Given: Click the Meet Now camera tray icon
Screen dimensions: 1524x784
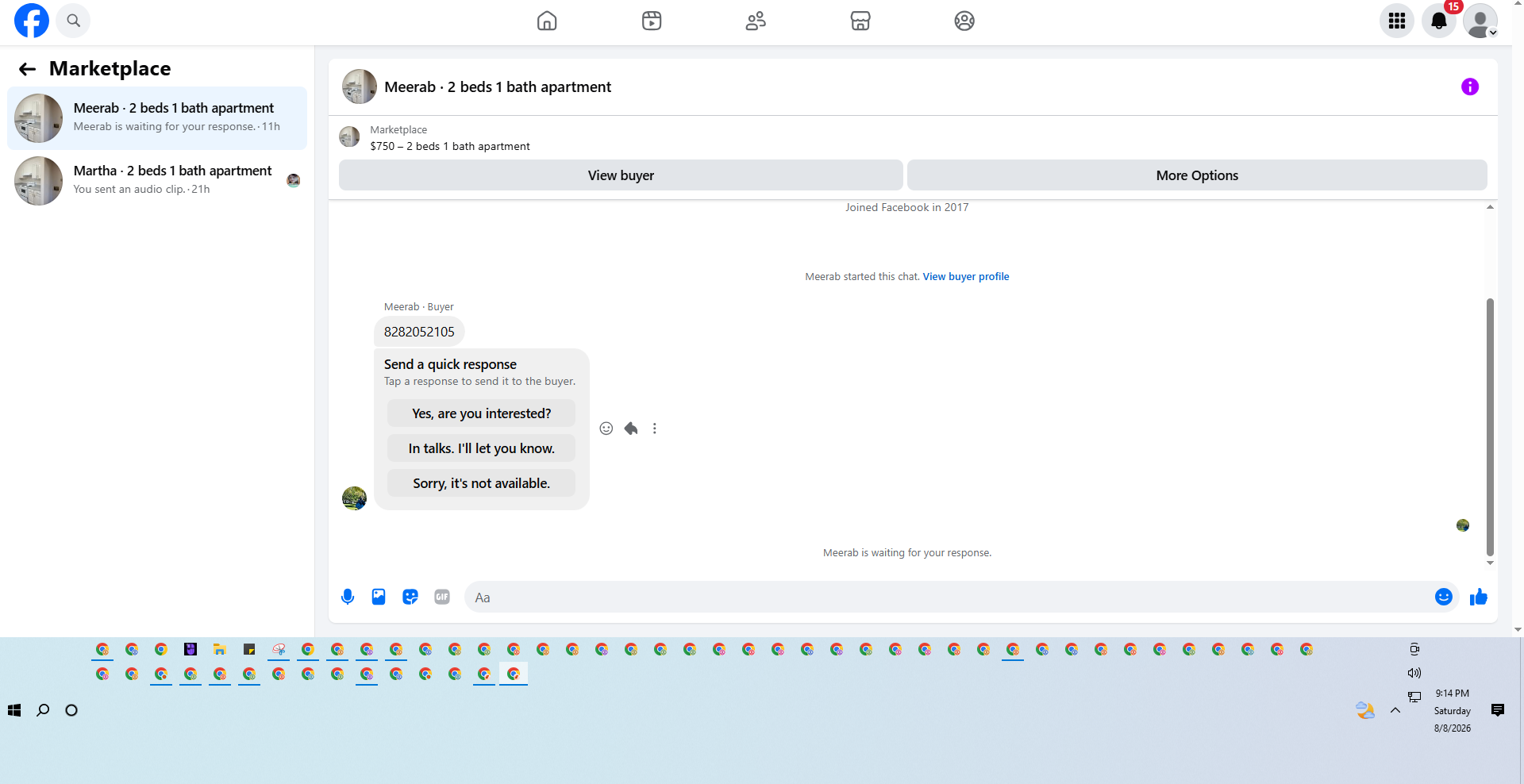Looking at the screenshot, I should tap(1414, 649).
